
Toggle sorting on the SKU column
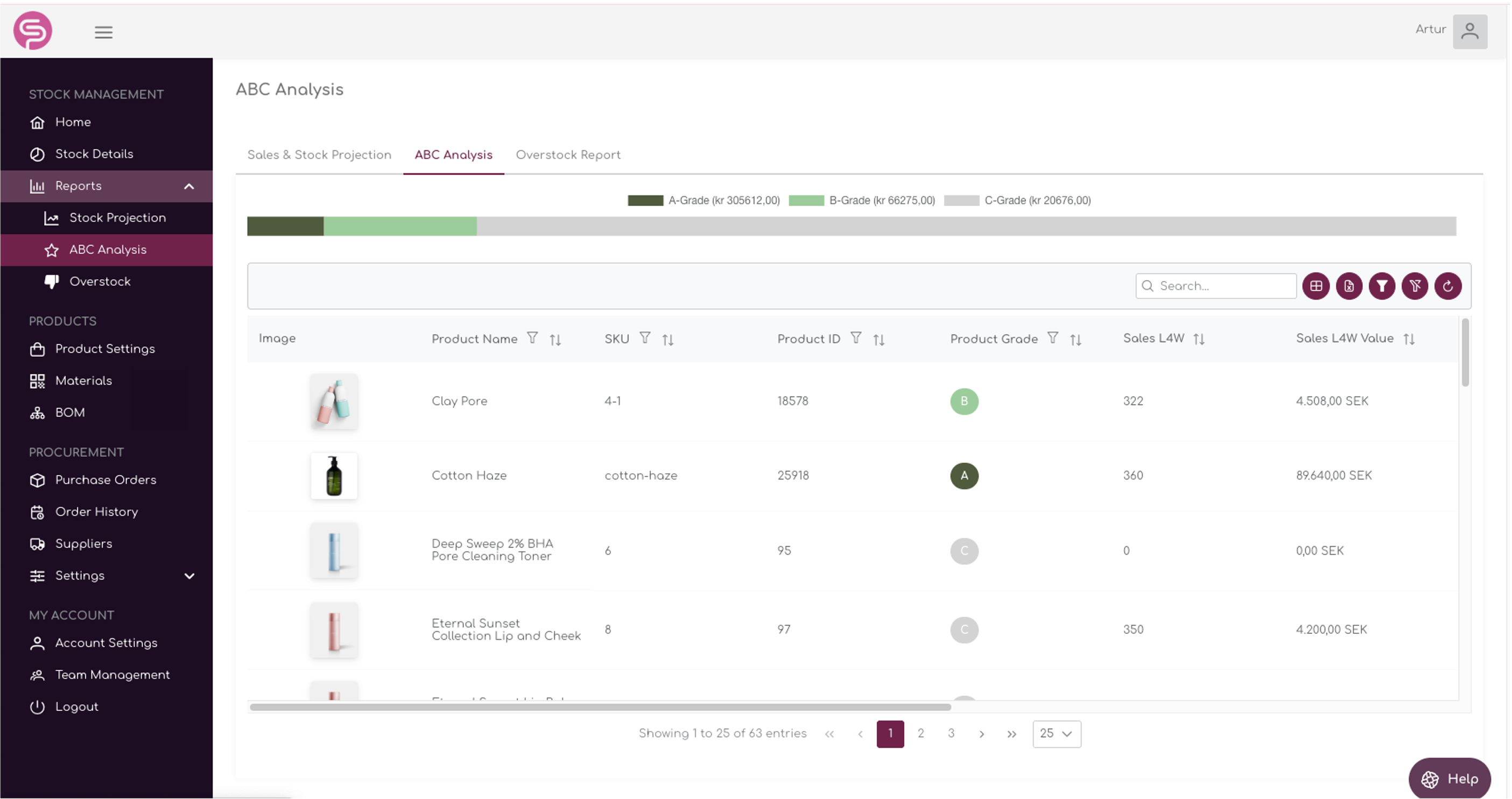(x=668, y=339)
